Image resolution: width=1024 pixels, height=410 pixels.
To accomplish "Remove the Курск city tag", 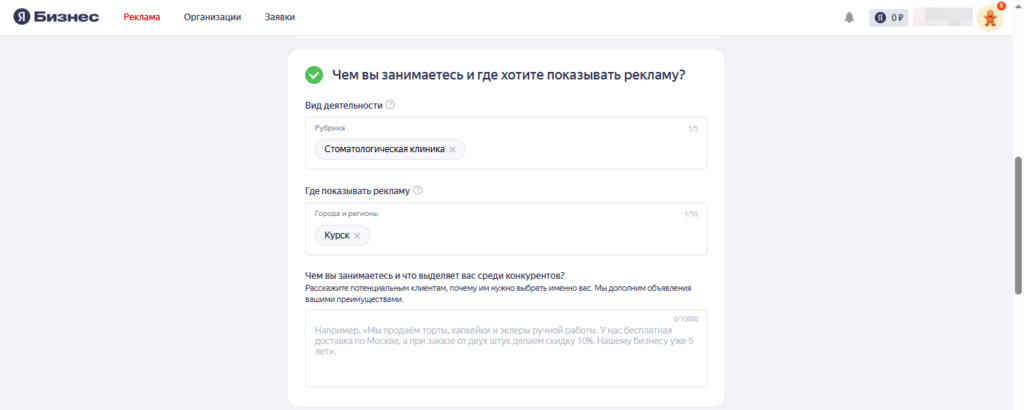I will [357, 236].
